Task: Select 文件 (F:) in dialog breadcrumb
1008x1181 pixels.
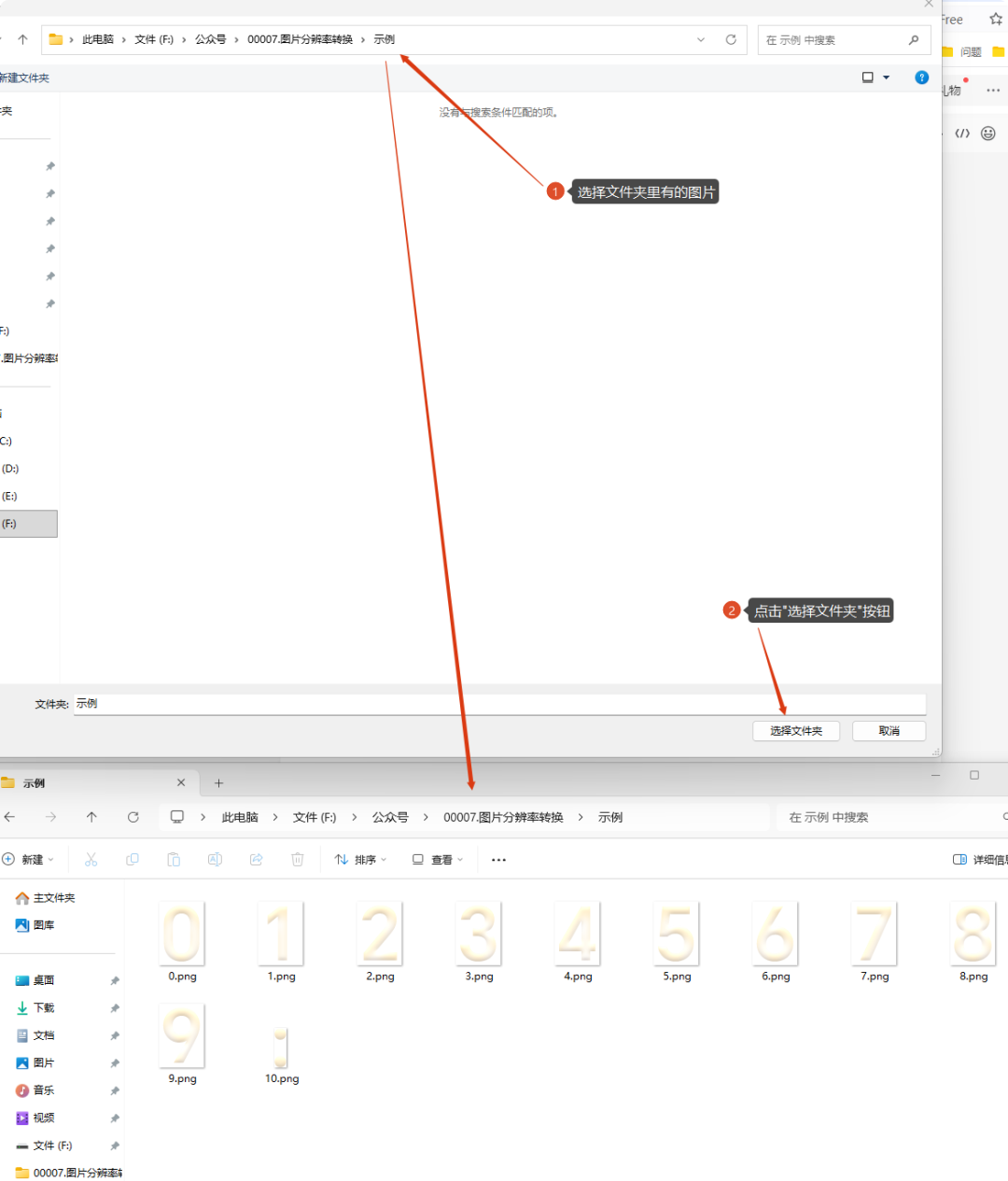Action: [154, 39]
